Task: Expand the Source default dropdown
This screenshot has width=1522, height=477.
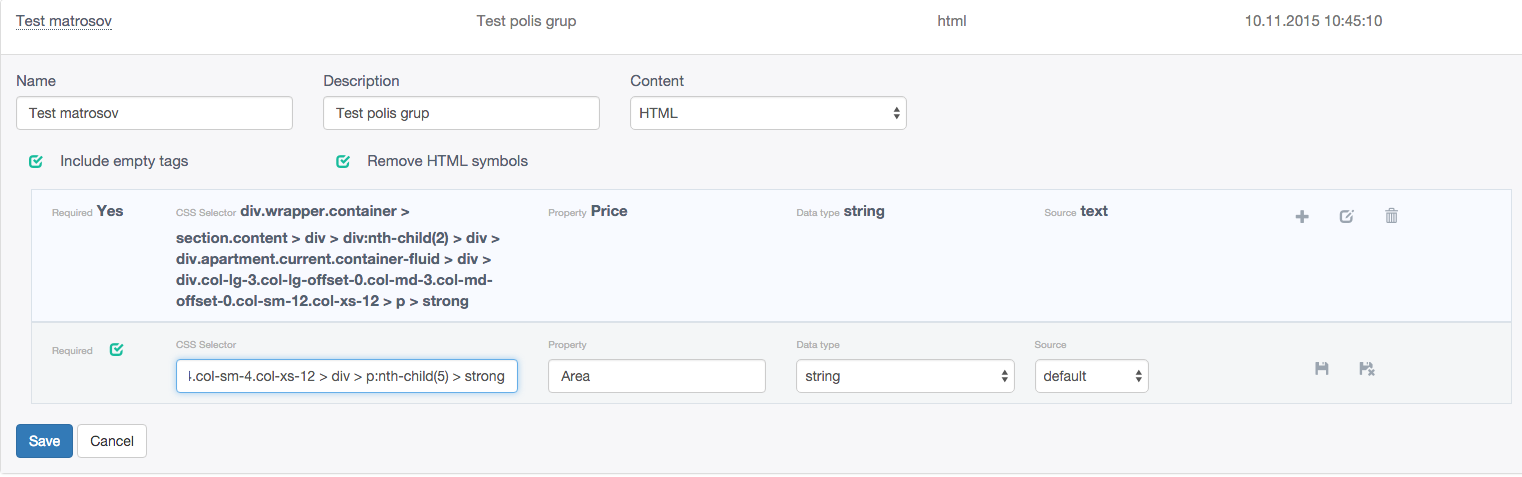Action: click(1092, 376)
